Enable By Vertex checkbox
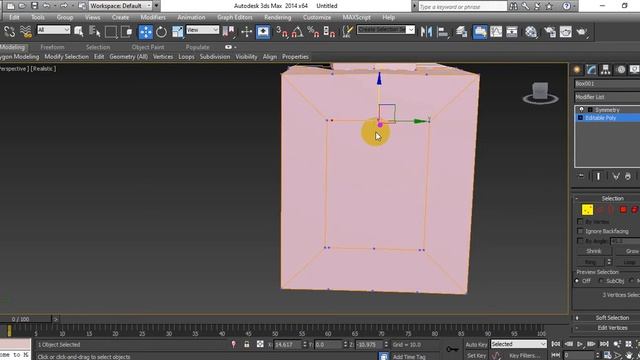 [x=580, y=222]
